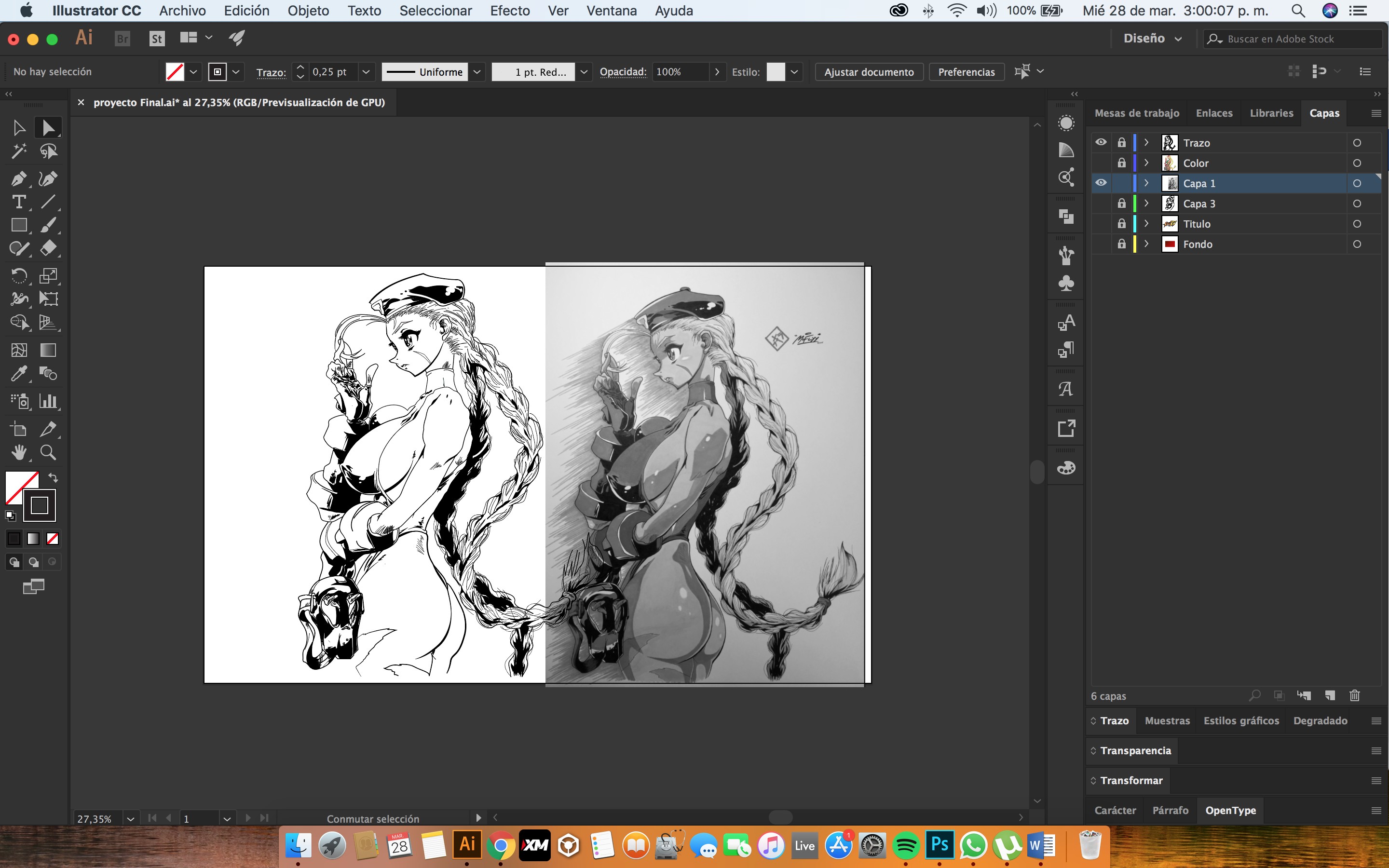Select the Line Segment tool

click(48, 202)
